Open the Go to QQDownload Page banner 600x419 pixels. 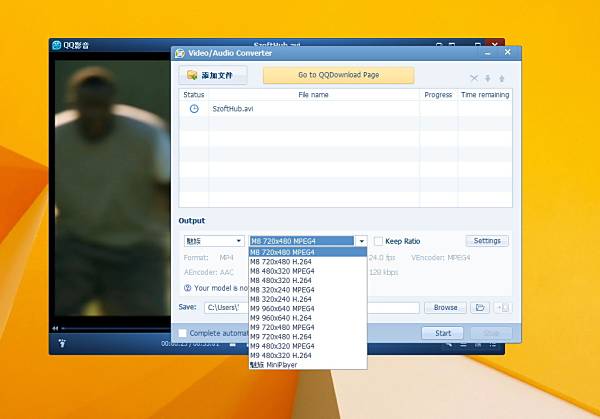tap(338, 75)
